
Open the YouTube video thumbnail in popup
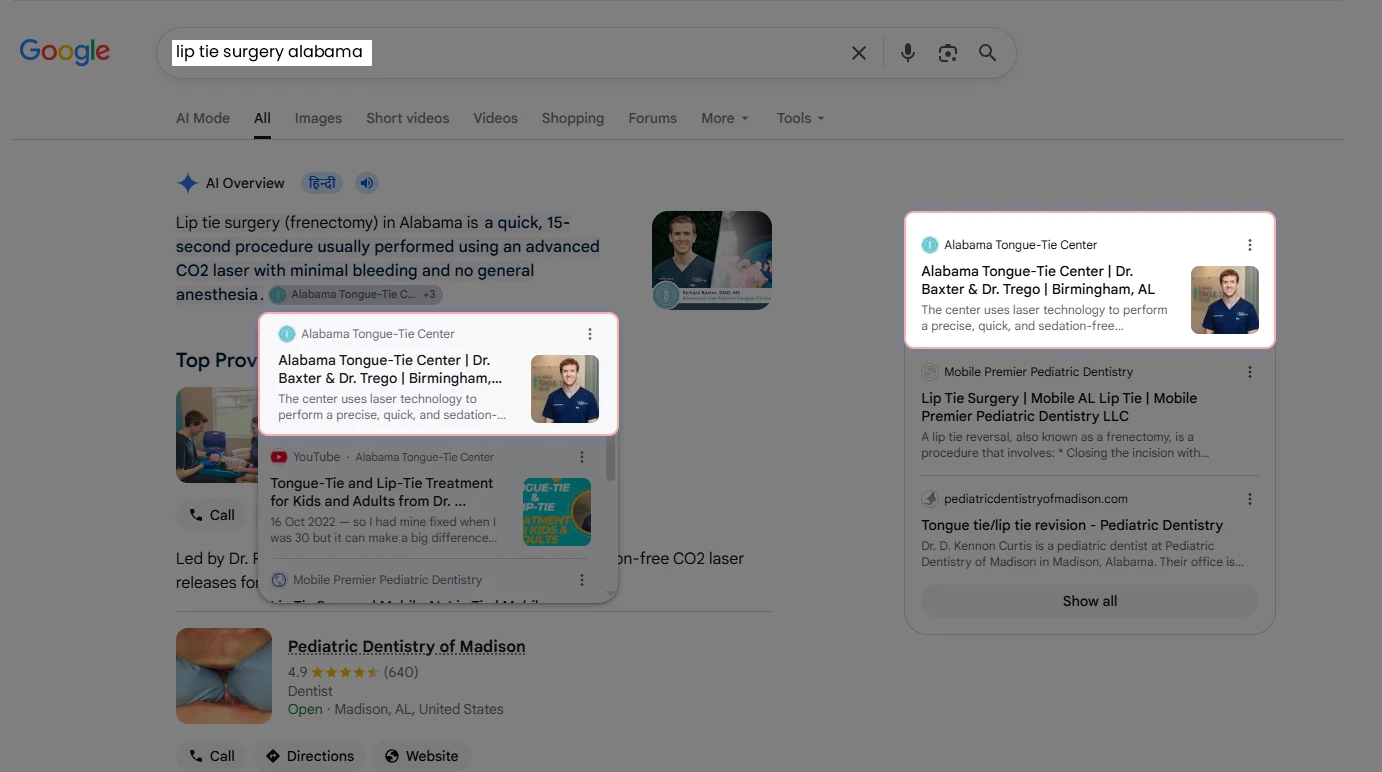point(557,512)
